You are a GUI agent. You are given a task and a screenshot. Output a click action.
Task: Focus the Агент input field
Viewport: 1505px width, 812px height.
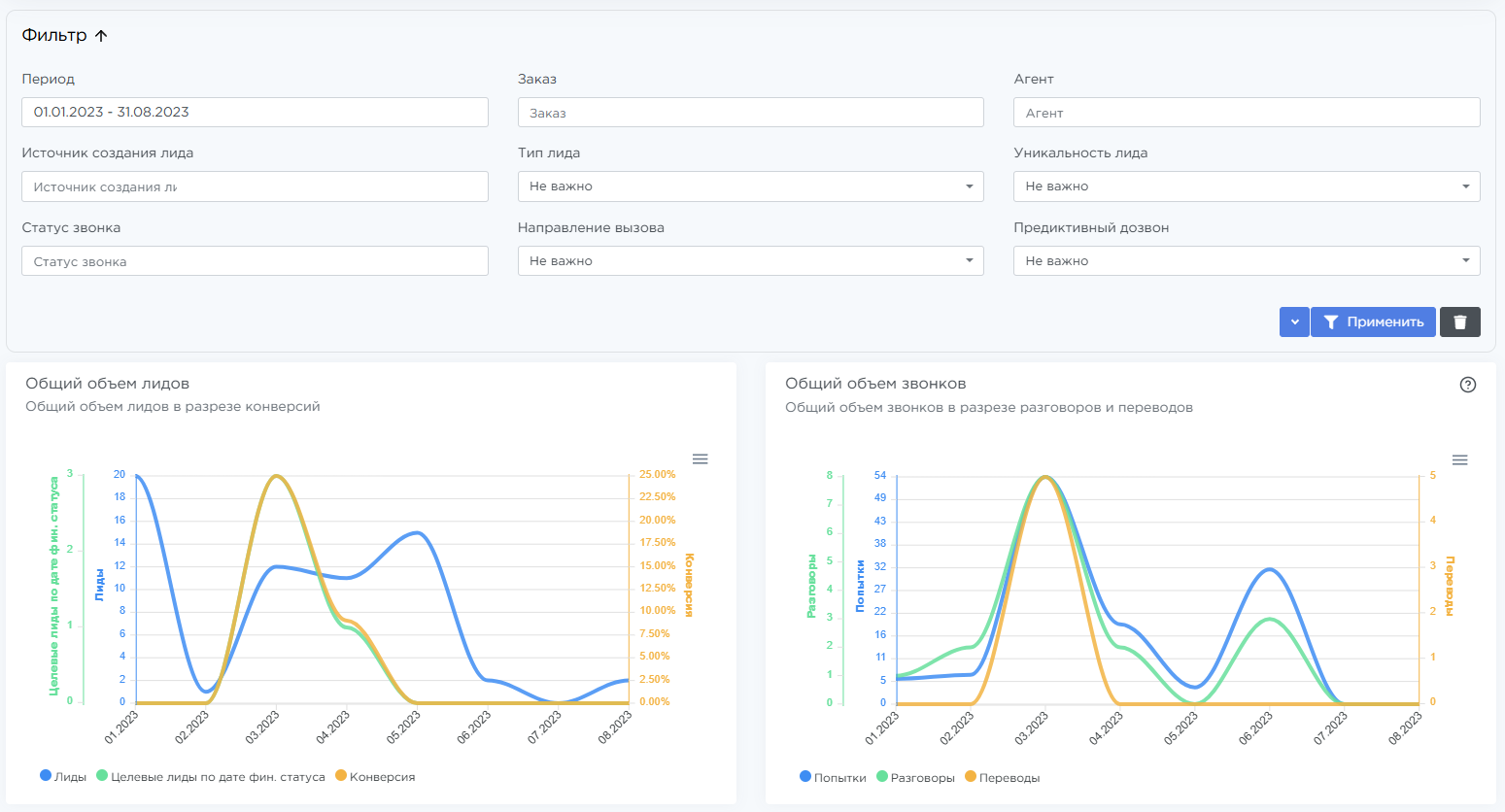(1246, 113)
